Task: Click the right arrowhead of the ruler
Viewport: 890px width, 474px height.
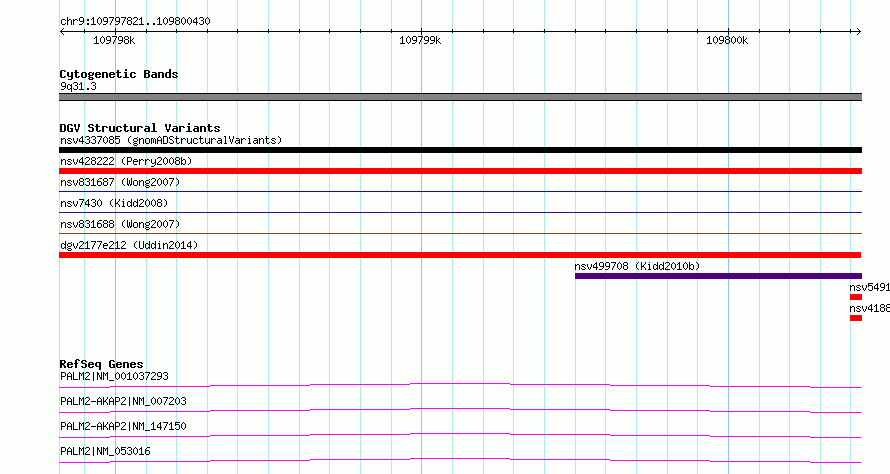Action: pos(859,32)
